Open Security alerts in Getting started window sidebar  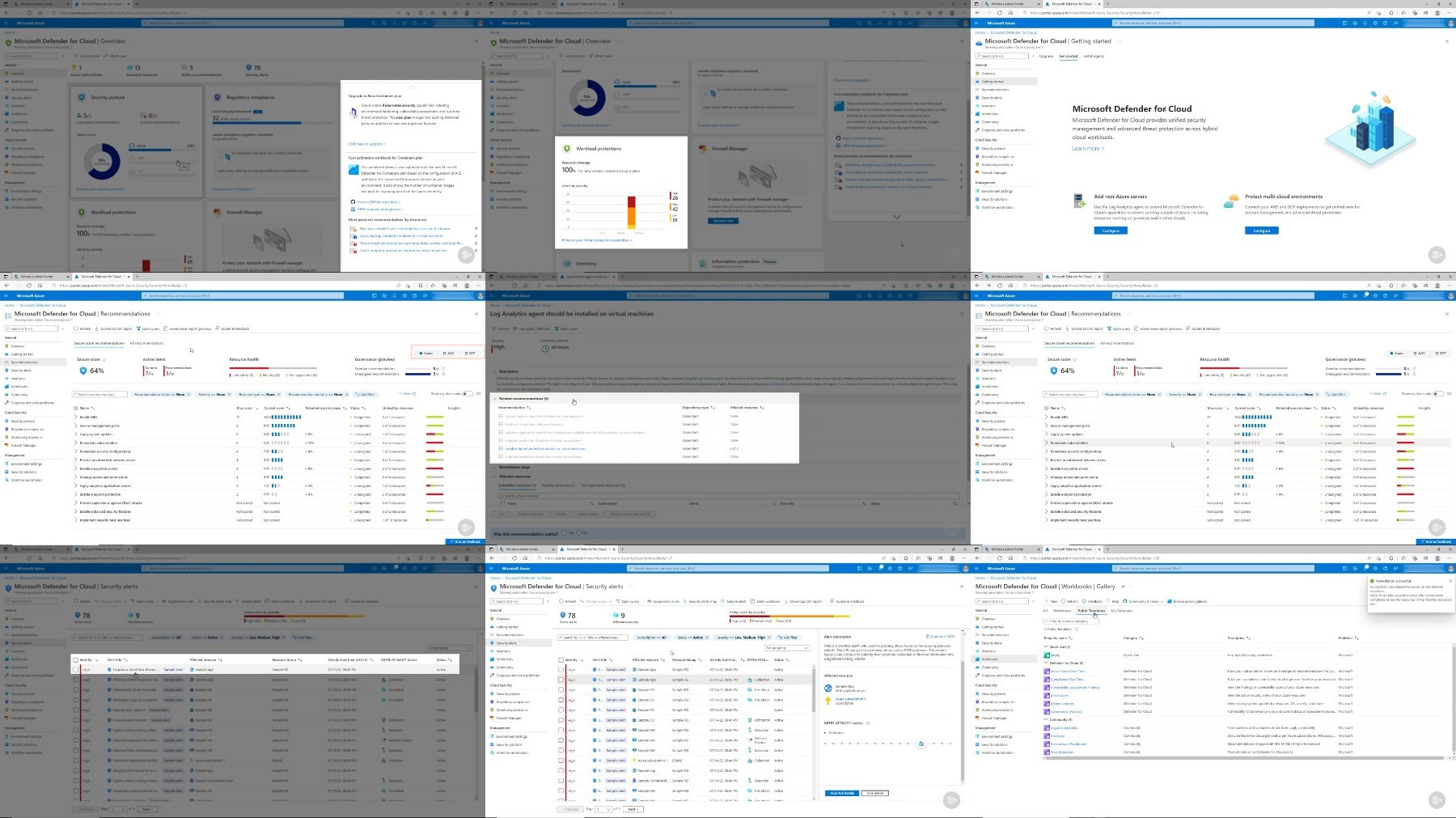[990, 98]
